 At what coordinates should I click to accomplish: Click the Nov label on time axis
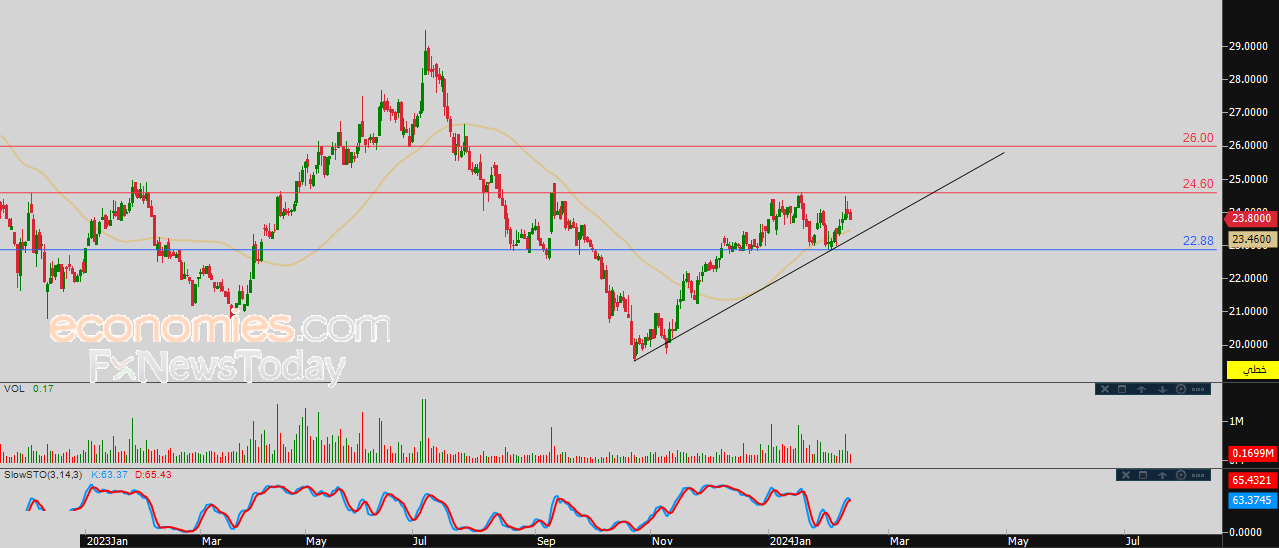click(661, 541)
